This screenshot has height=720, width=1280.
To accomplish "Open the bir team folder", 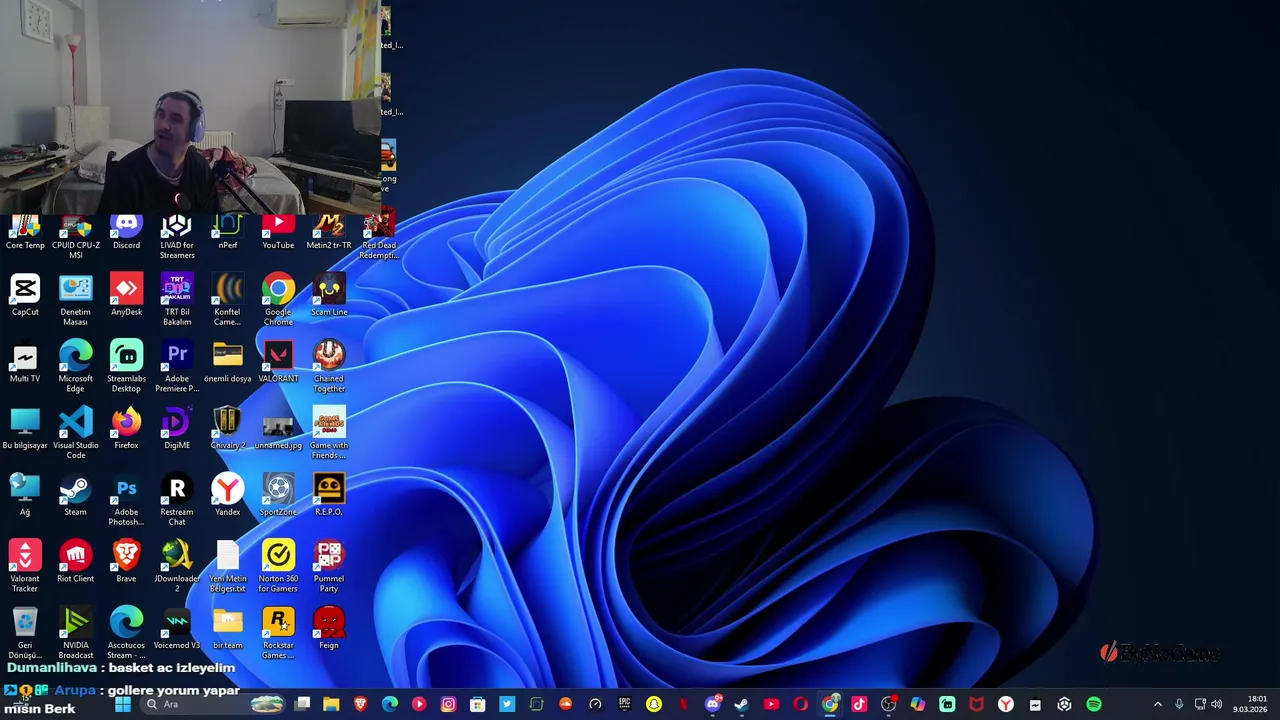I will tap(228, 629).
